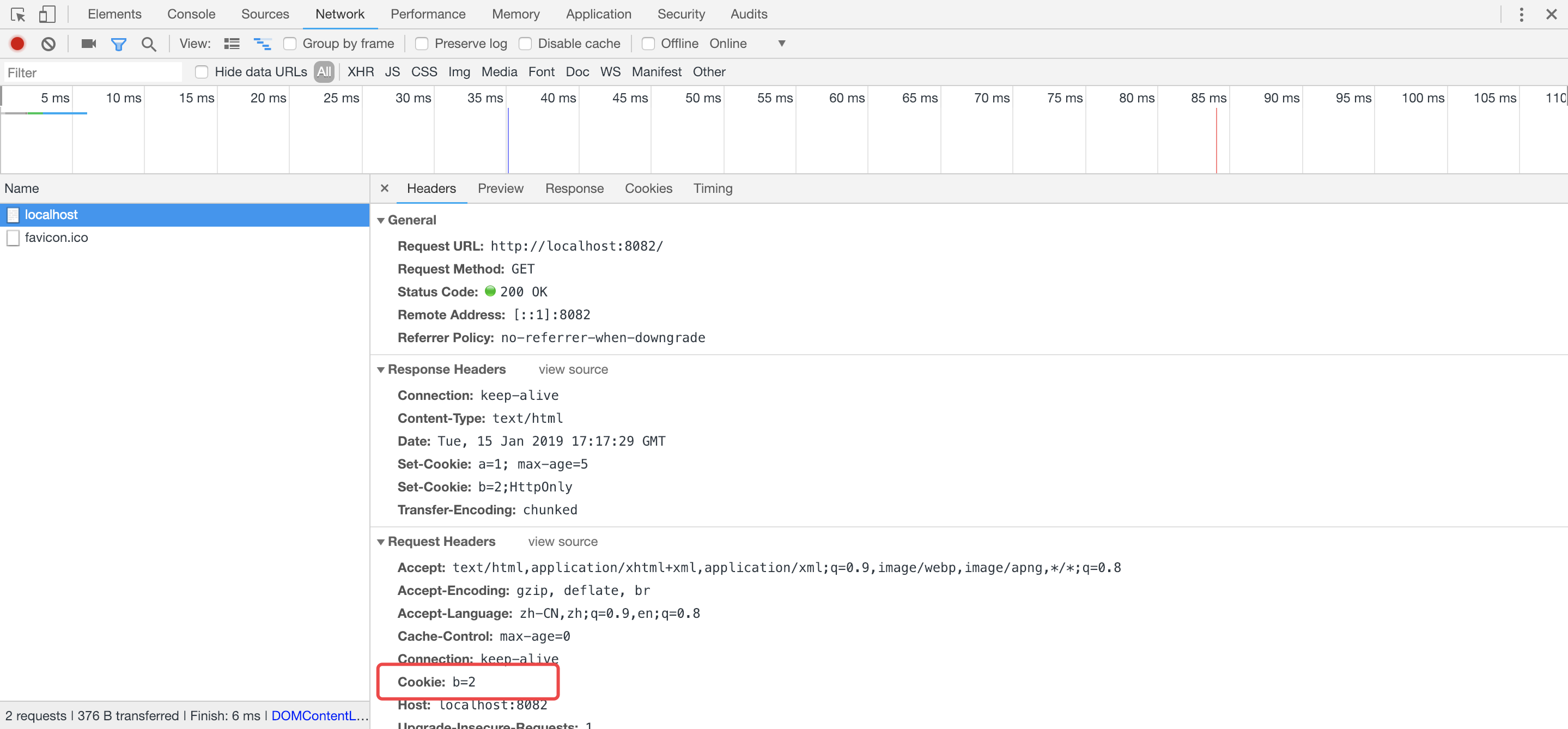Screen dimensions: 1568x729
Task: Filter requests by Media
Action: click(499, 72)
